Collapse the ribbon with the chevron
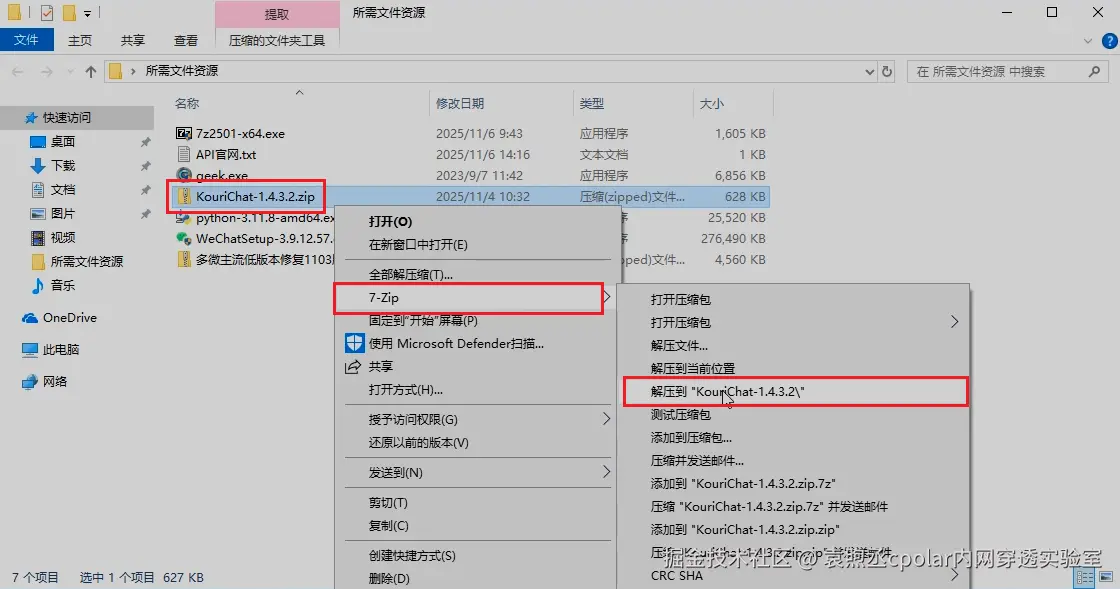The width and height of the screenshot is (1120, 589). [x=1088, y=41]
